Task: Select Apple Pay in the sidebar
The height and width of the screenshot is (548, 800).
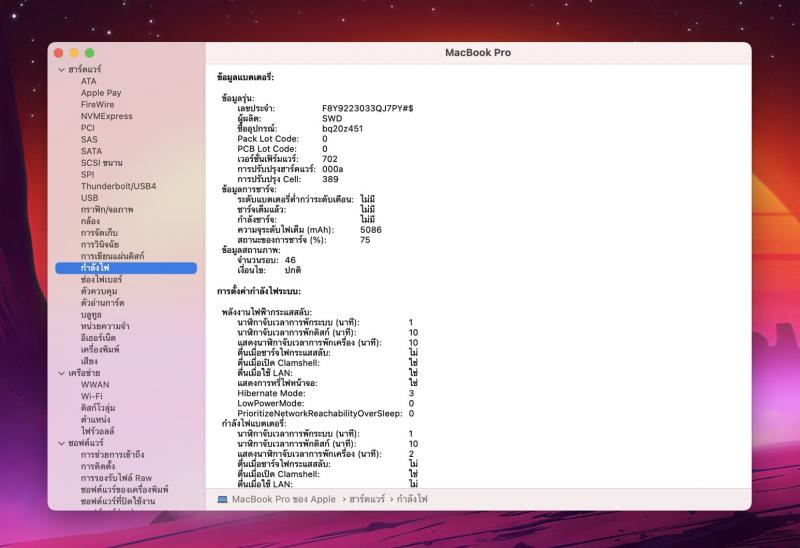Action: pos(101,93)
